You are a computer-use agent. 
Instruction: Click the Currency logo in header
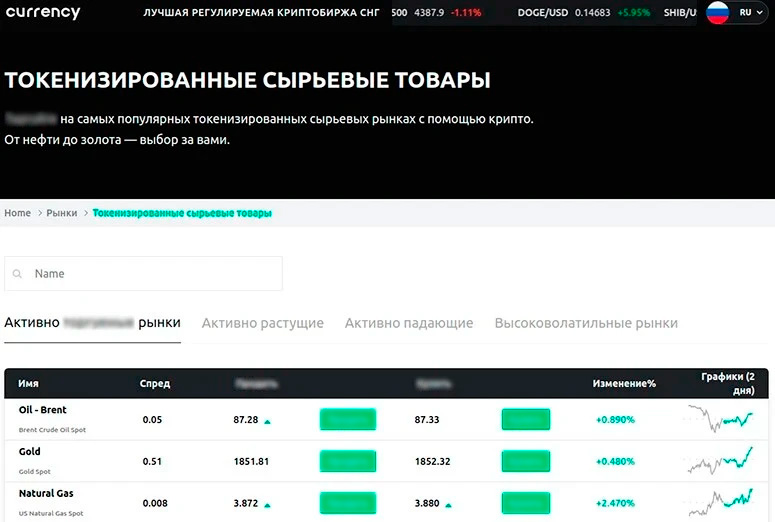(43, 13)
